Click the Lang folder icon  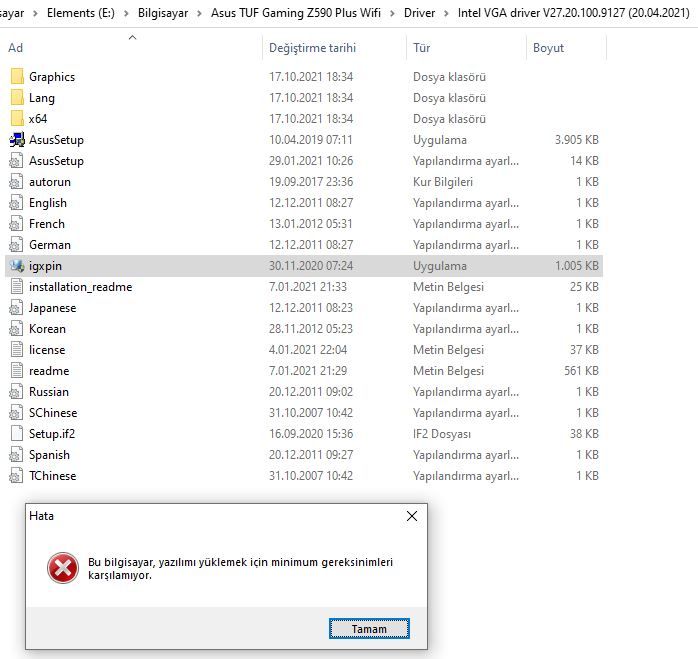coord(17,98)
